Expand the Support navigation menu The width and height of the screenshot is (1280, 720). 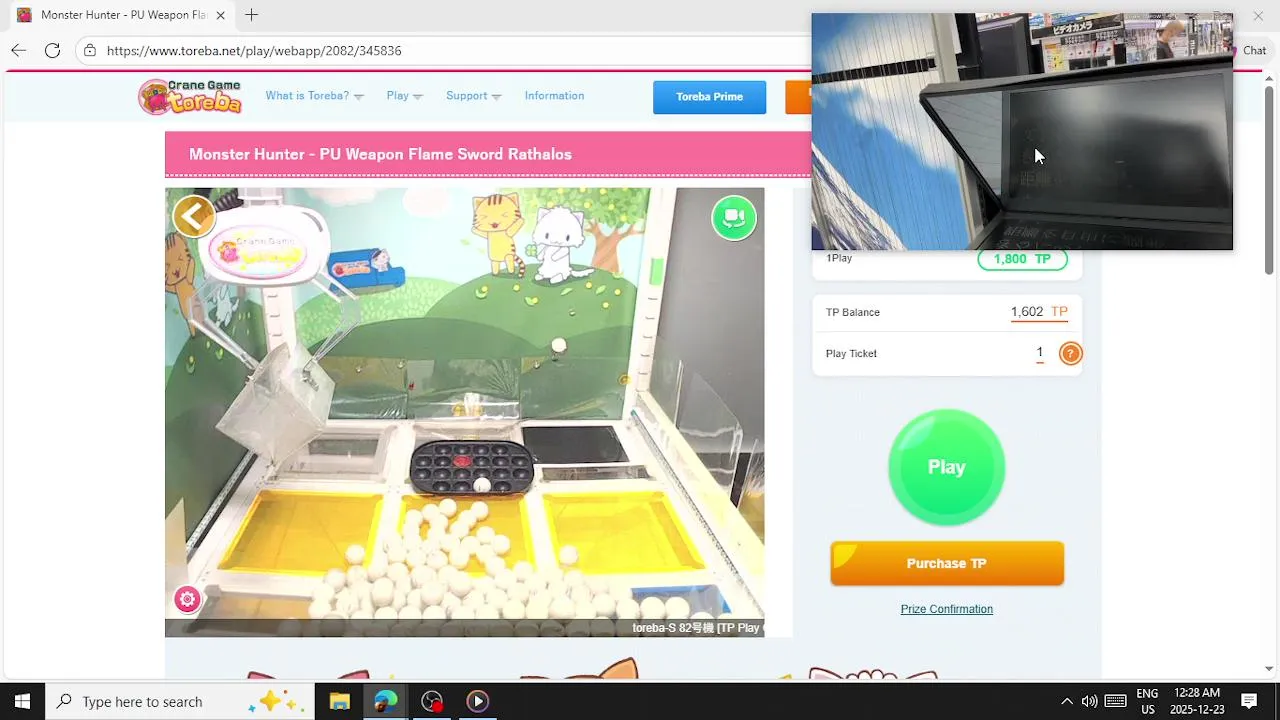473,96
